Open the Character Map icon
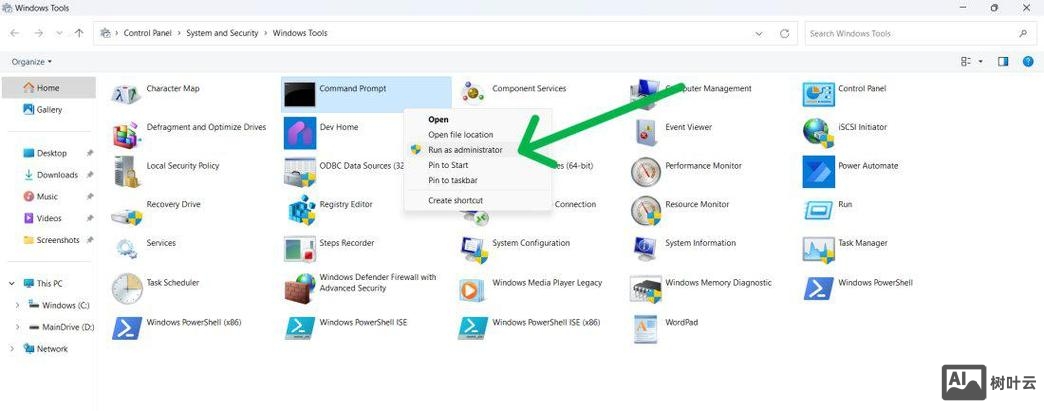The width and height of the screenshot is (1044, 411). 127,93
